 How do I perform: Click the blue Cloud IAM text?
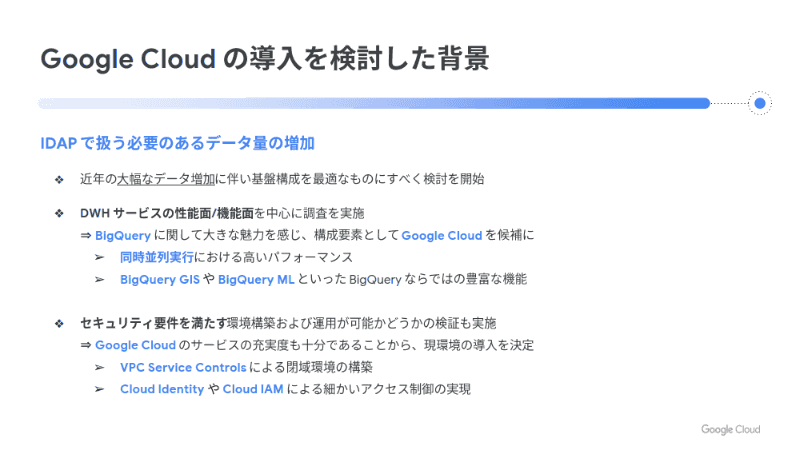252,389
